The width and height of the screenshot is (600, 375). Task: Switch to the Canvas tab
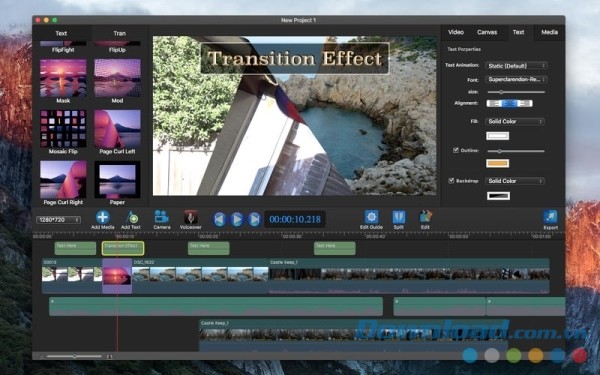487,33
